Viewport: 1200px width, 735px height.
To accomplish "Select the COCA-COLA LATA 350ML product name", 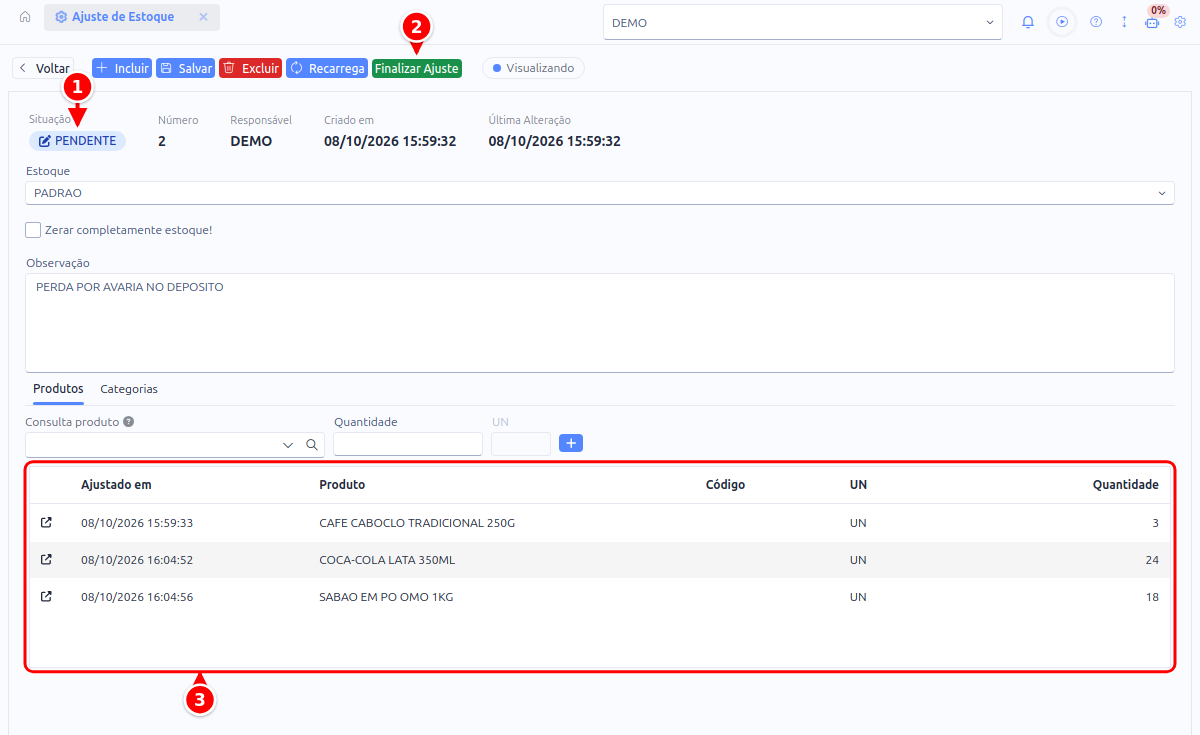I will [387, 560].
